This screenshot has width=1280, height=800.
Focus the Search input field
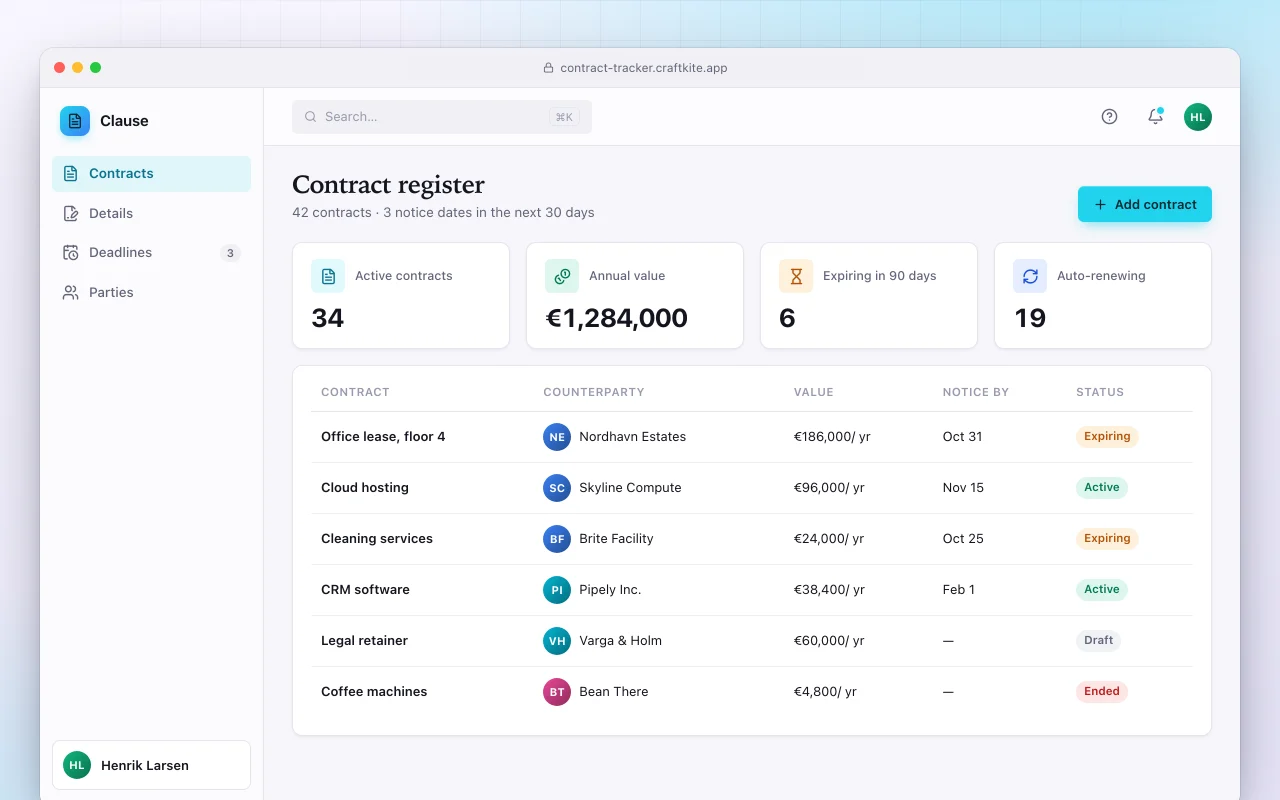coord(442,117)
